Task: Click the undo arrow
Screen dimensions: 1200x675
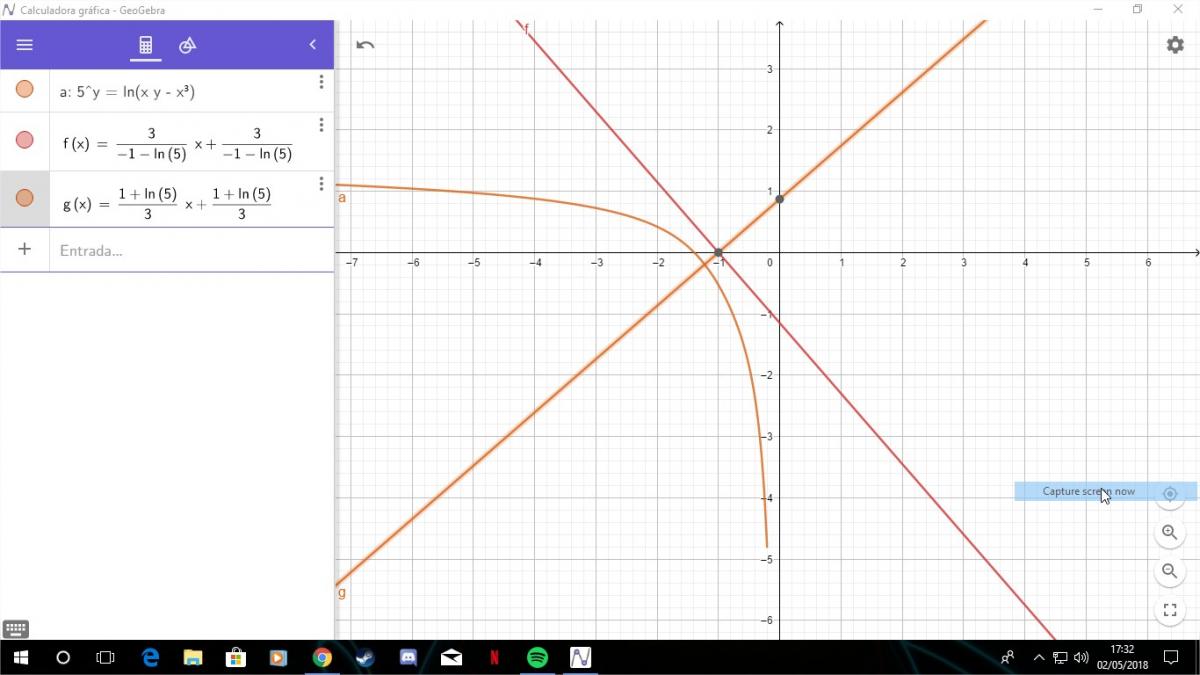Action: click(x=365, y=45)
